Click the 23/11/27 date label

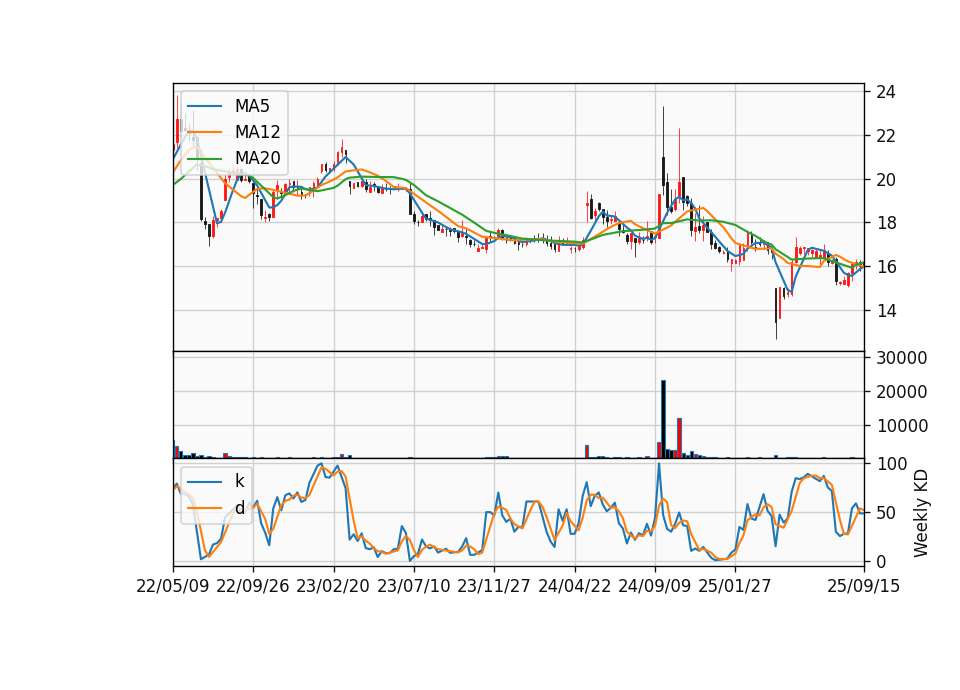(494, 586)
